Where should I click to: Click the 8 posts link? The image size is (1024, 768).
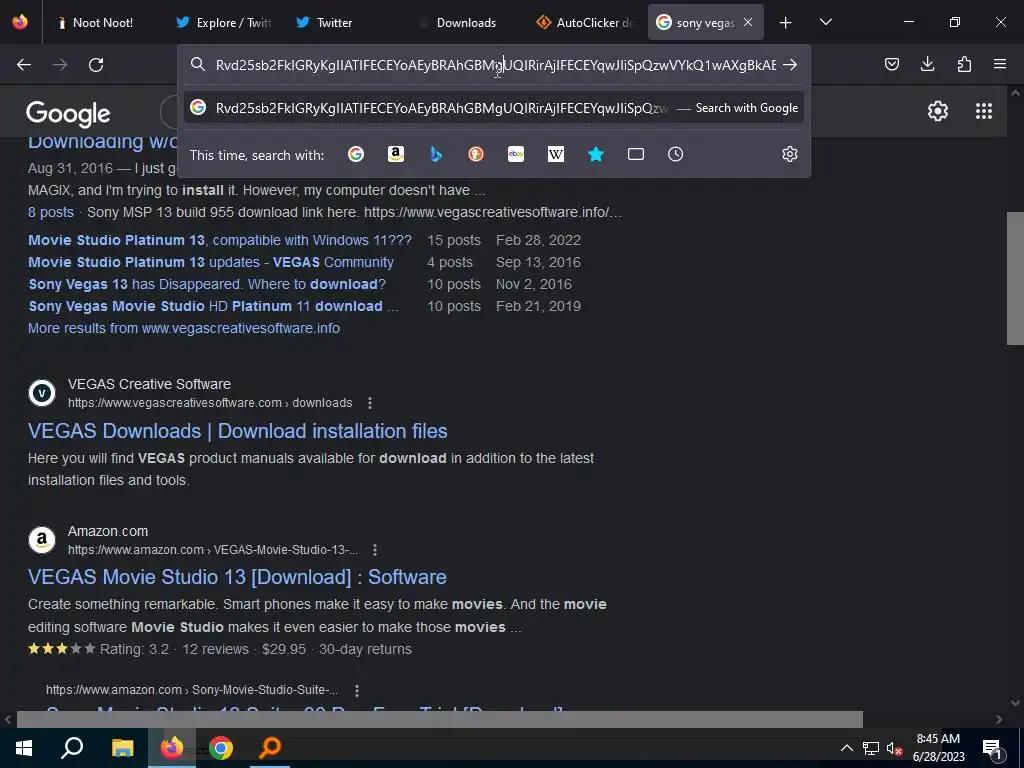click(x=51, y=212)
